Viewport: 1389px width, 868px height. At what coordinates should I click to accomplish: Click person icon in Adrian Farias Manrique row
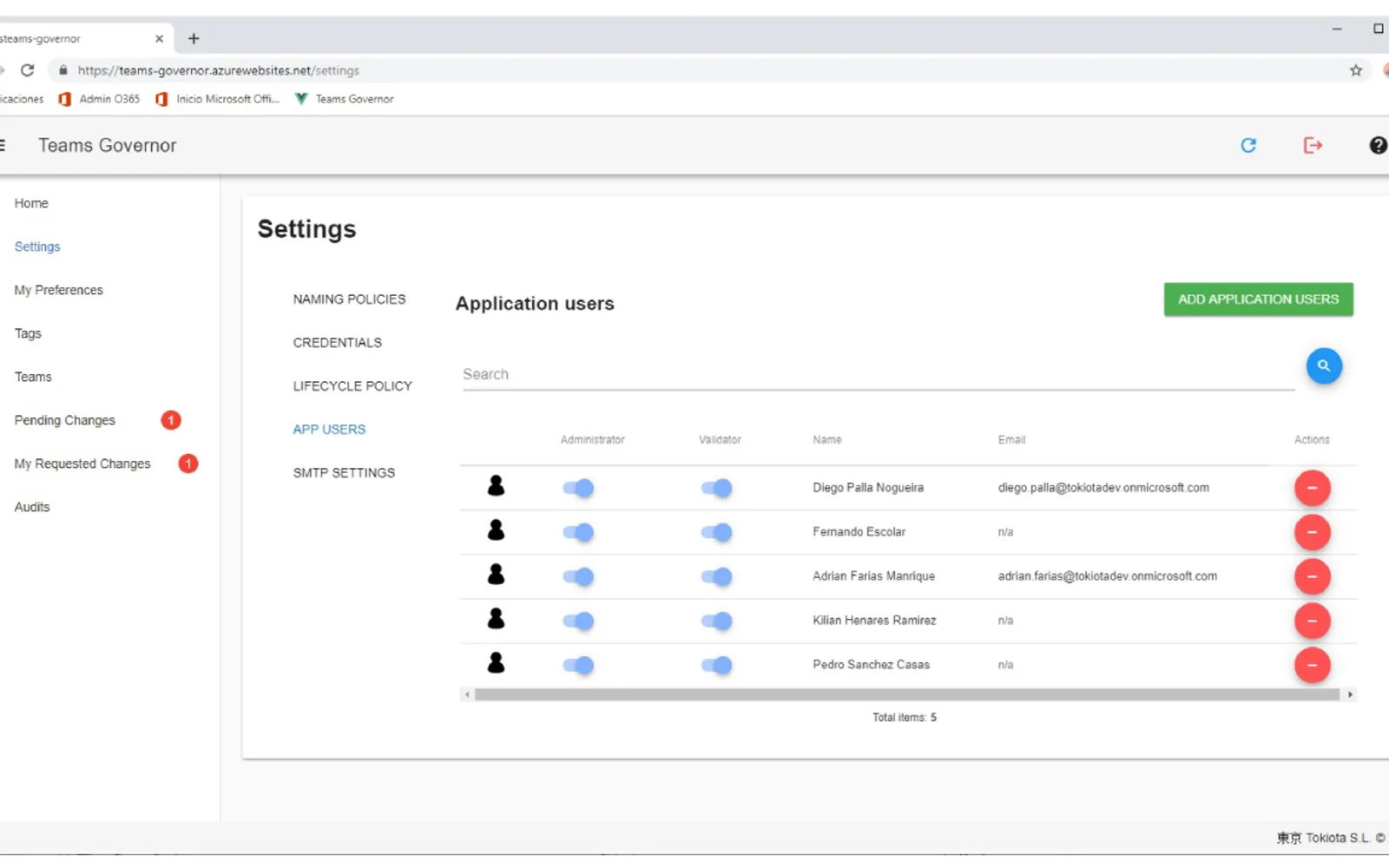pyautogui.click(x=496, y=575)
